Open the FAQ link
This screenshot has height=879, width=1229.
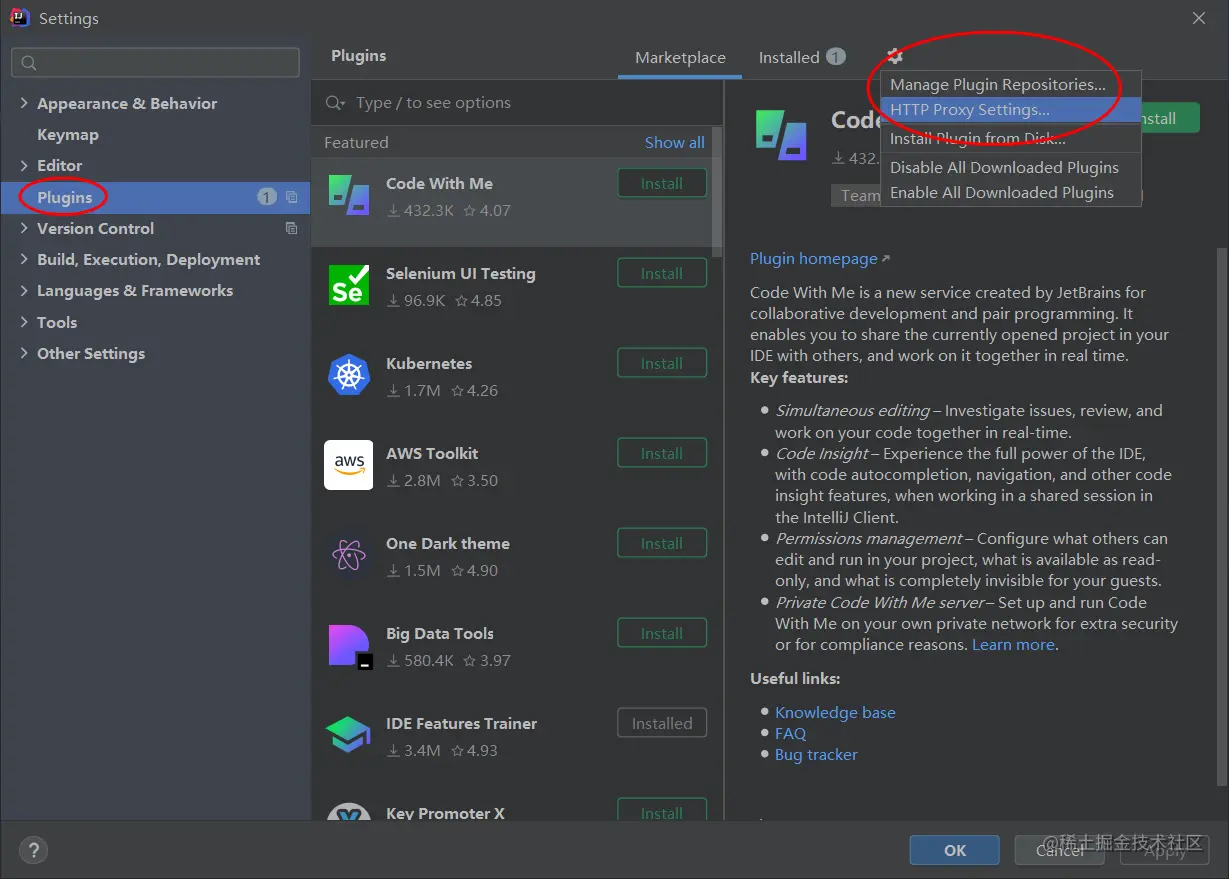(x=790, y=734)
